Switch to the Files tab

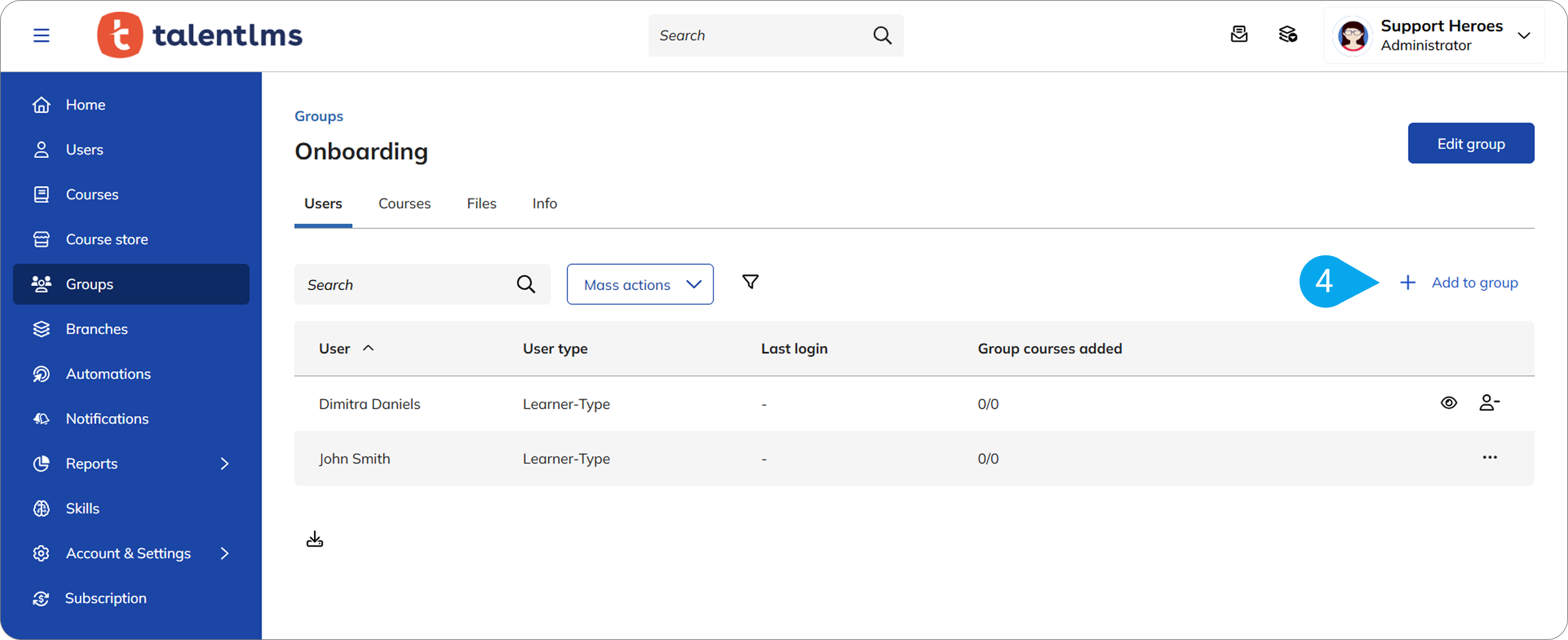(482, 204)
